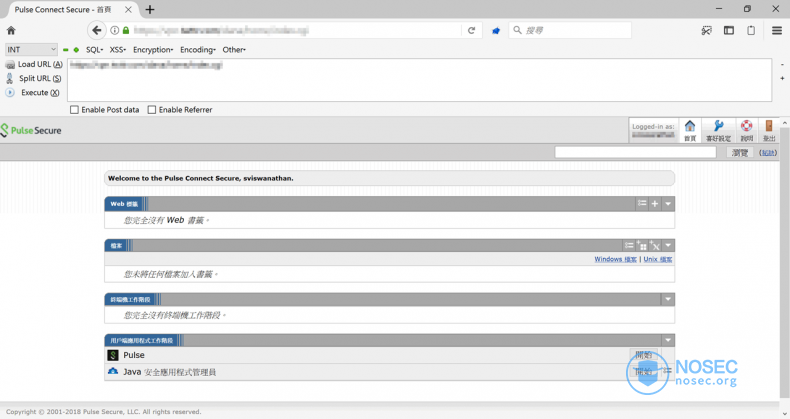Viewport: 790px width, 419px height.
Task: Click the green minus icon in HackBar
Action: 65,50
